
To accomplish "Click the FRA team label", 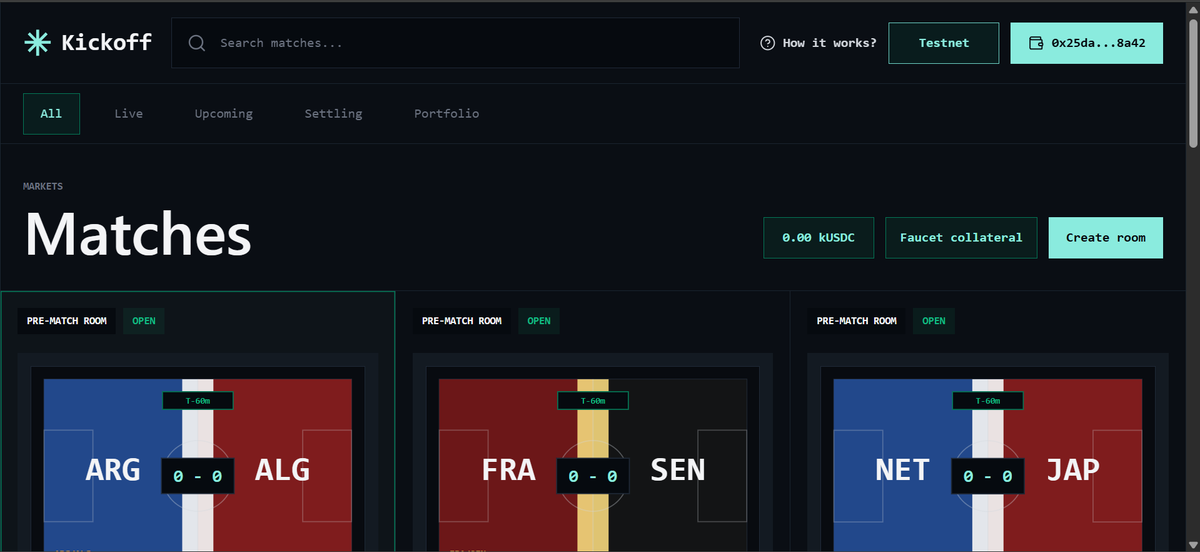I will pos(508,470).
